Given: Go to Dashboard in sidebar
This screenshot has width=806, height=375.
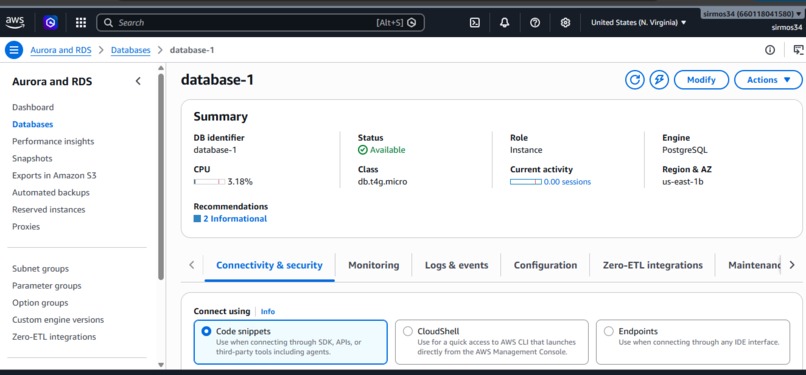Looking at the screenshot, I should pos(33,107).
